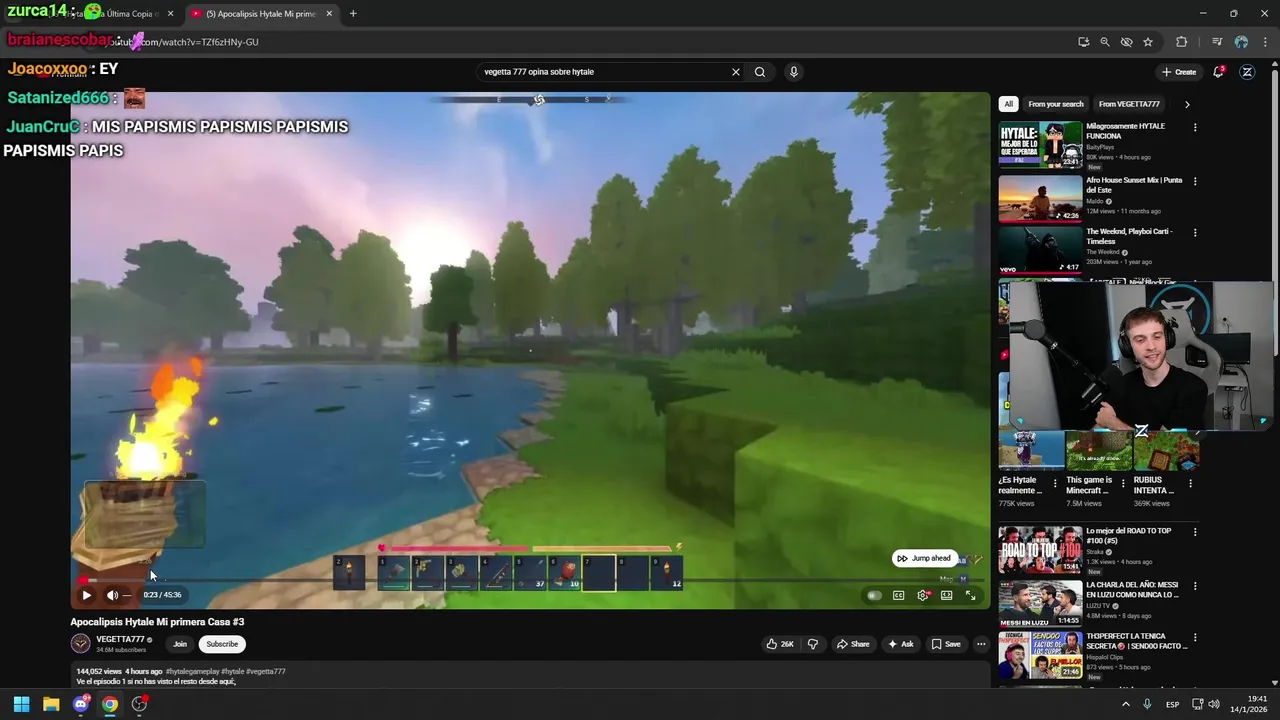
Task: Click the Join channel button
Action: click(x=180, y=644)
